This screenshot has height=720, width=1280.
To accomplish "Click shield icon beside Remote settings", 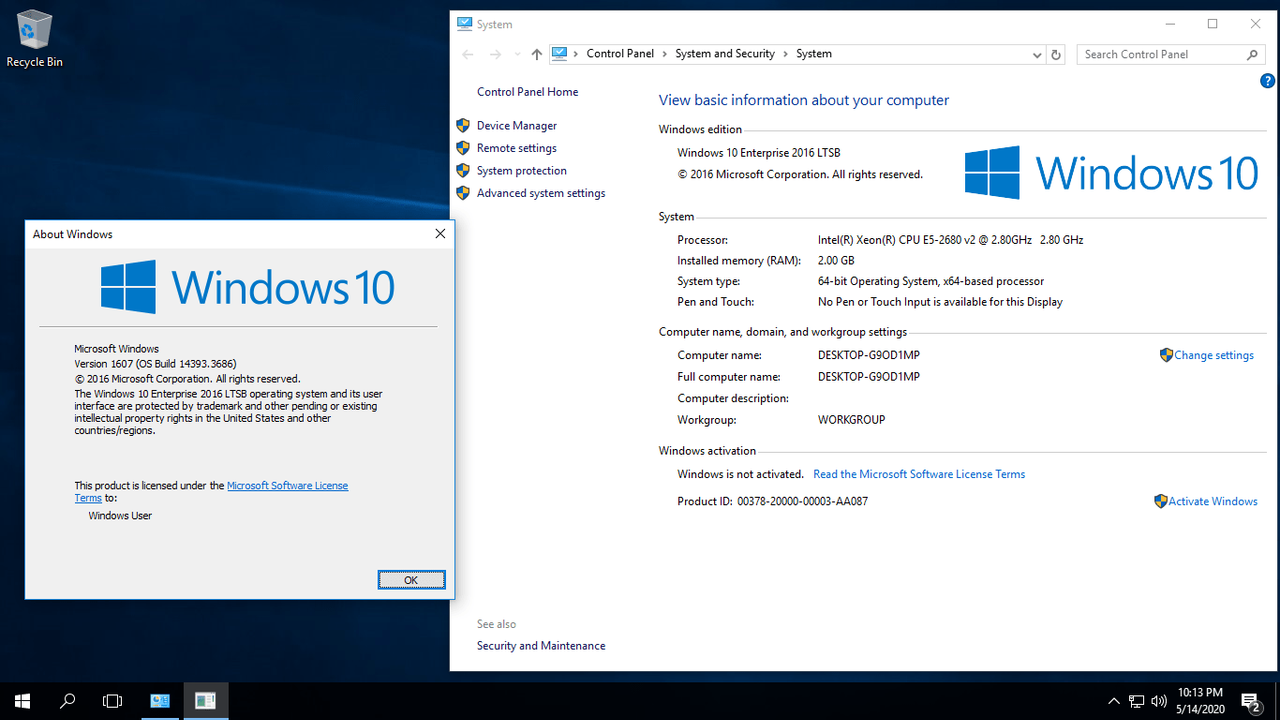I will click(x=463, y=148).
